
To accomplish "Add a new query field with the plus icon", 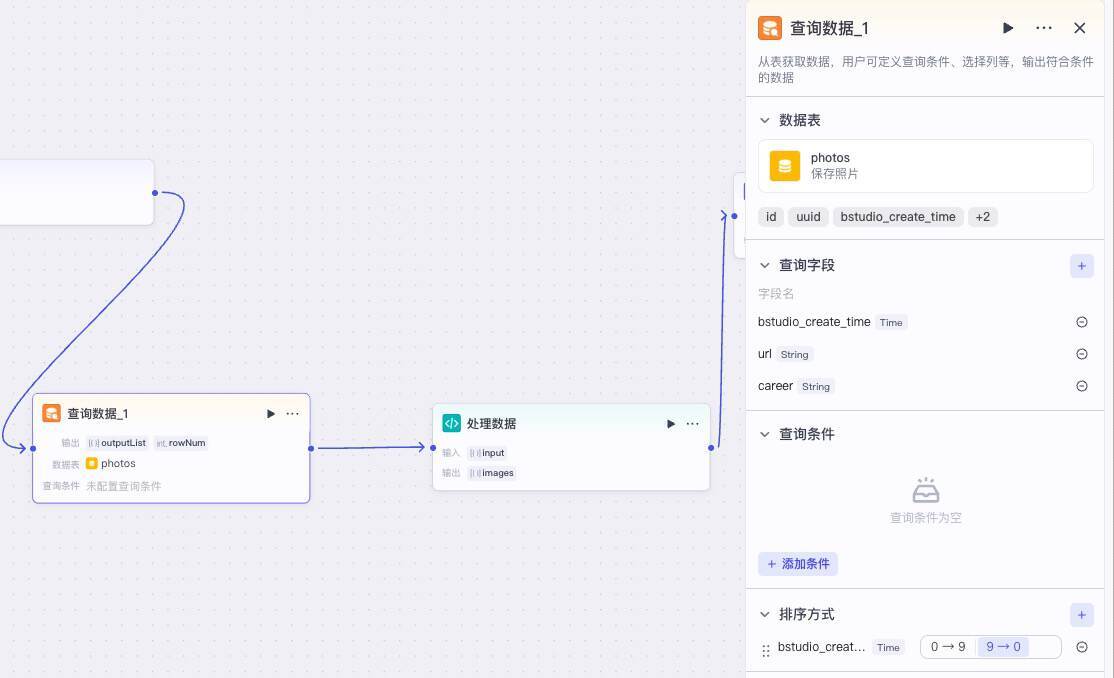I will coord(1081,266).
